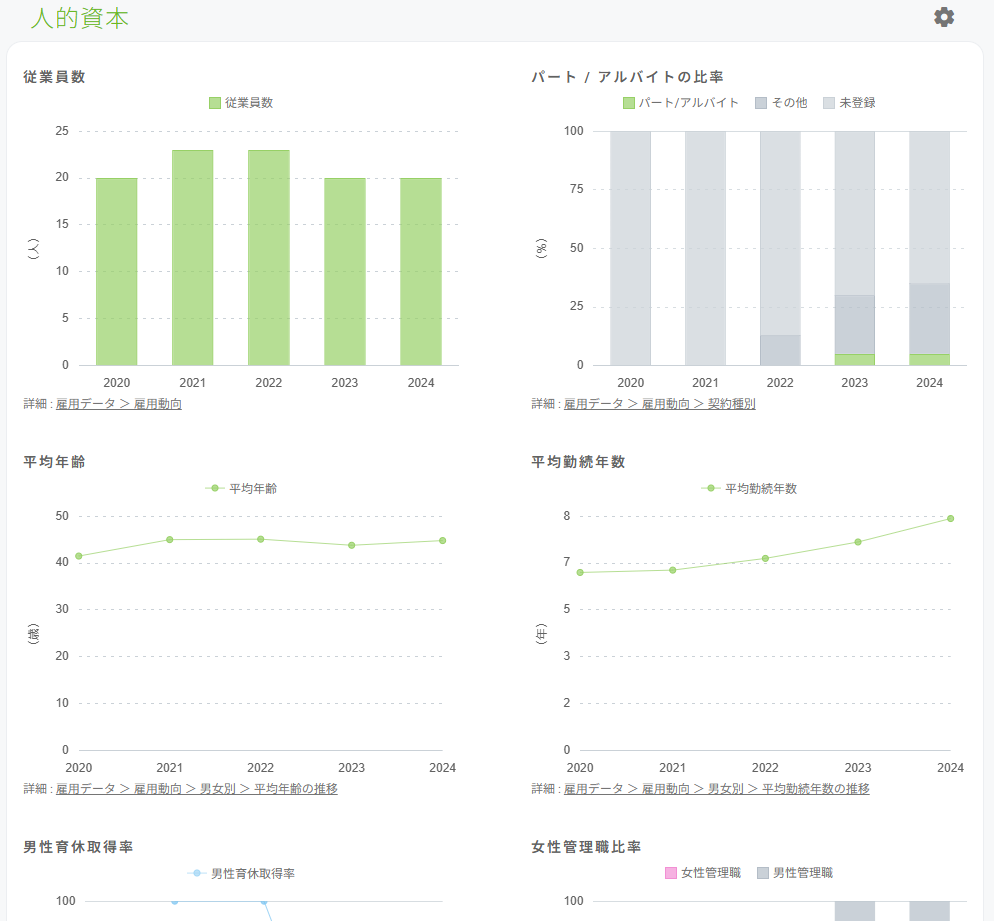Click the 平均年齢 section heading
The image size is (994, 921).
coord(55,461)
